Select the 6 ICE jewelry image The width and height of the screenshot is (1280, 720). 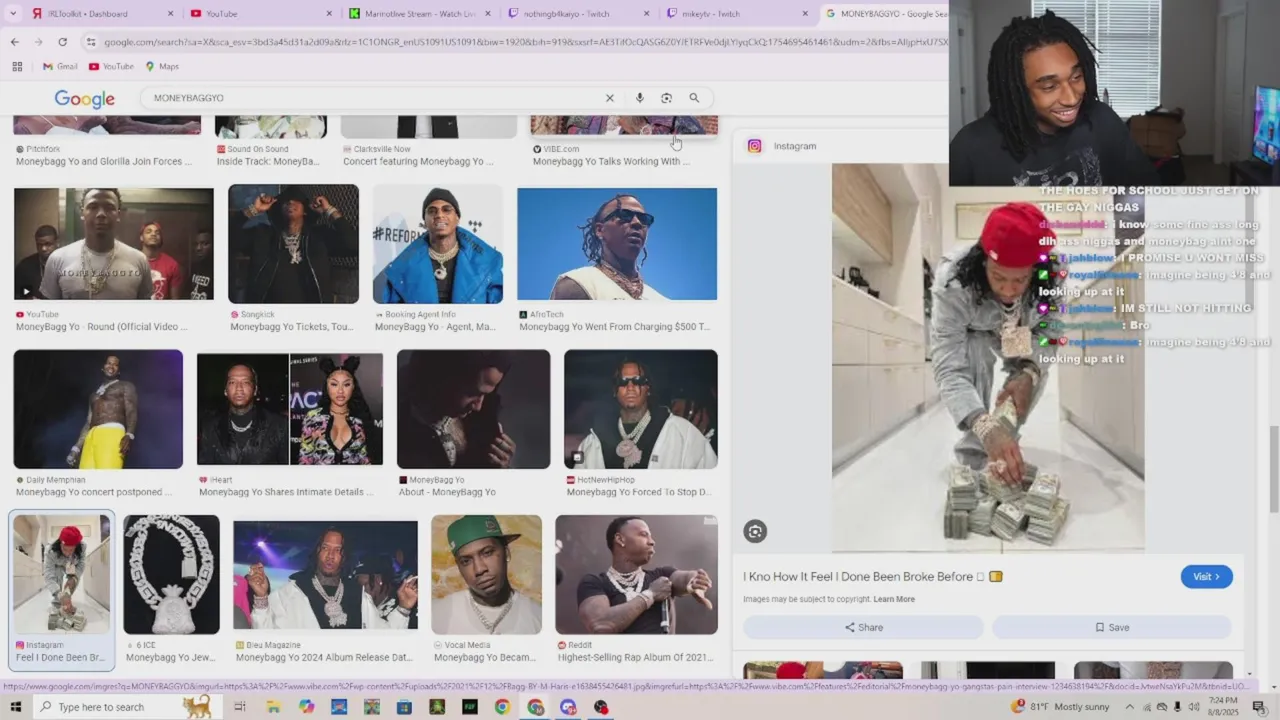point(171,575)
